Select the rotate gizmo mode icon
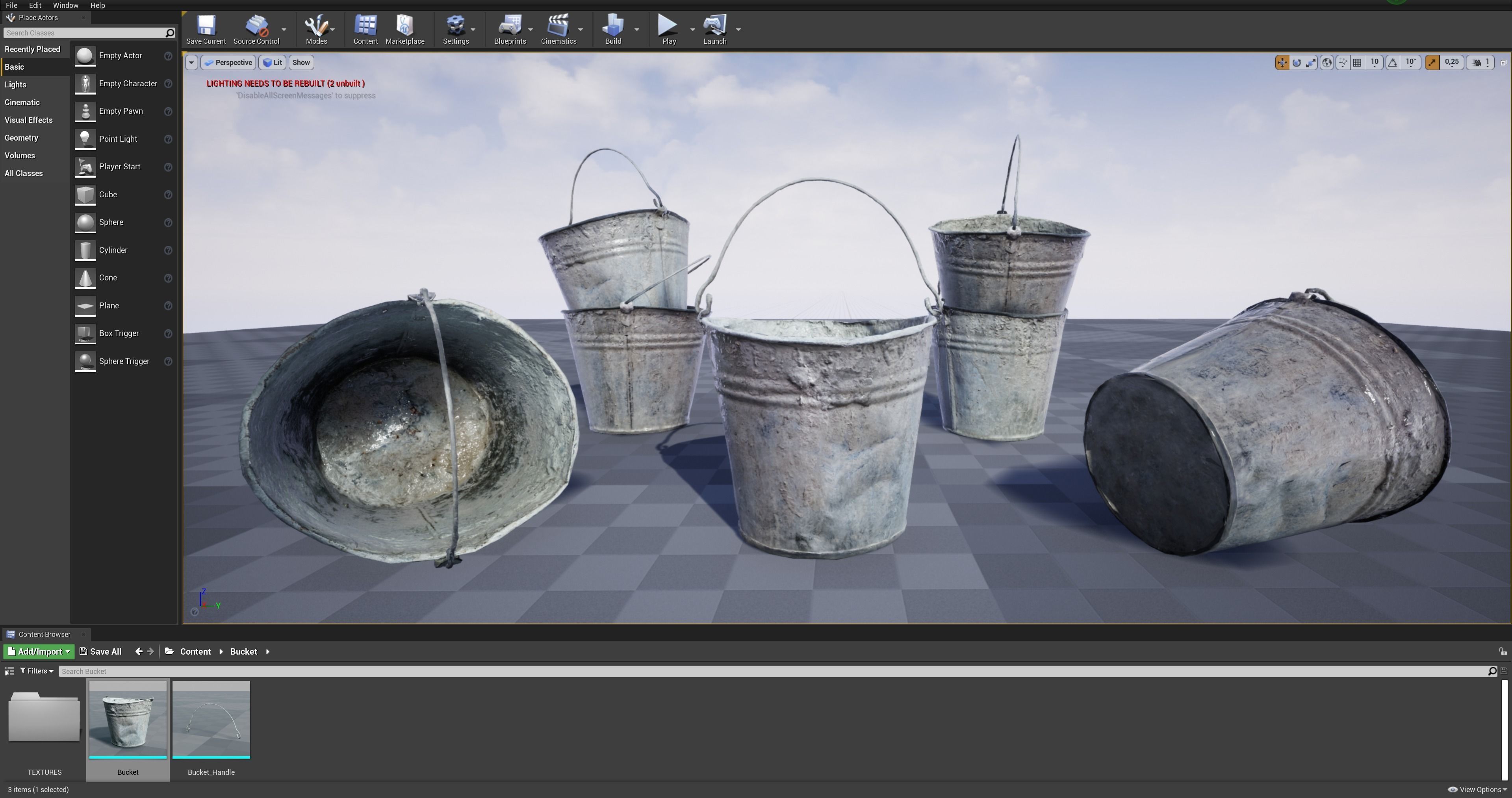The image size is (1512, 798). point(1297,63)
